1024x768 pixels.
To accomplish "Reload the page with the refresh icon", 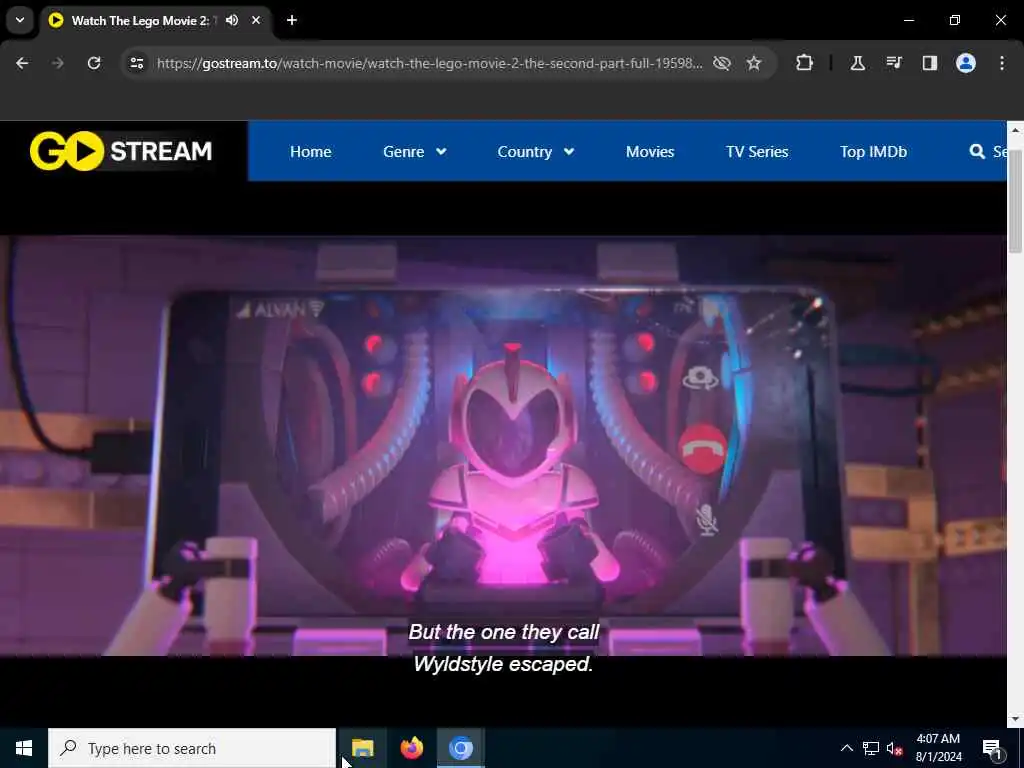I will tap(94, 63).
